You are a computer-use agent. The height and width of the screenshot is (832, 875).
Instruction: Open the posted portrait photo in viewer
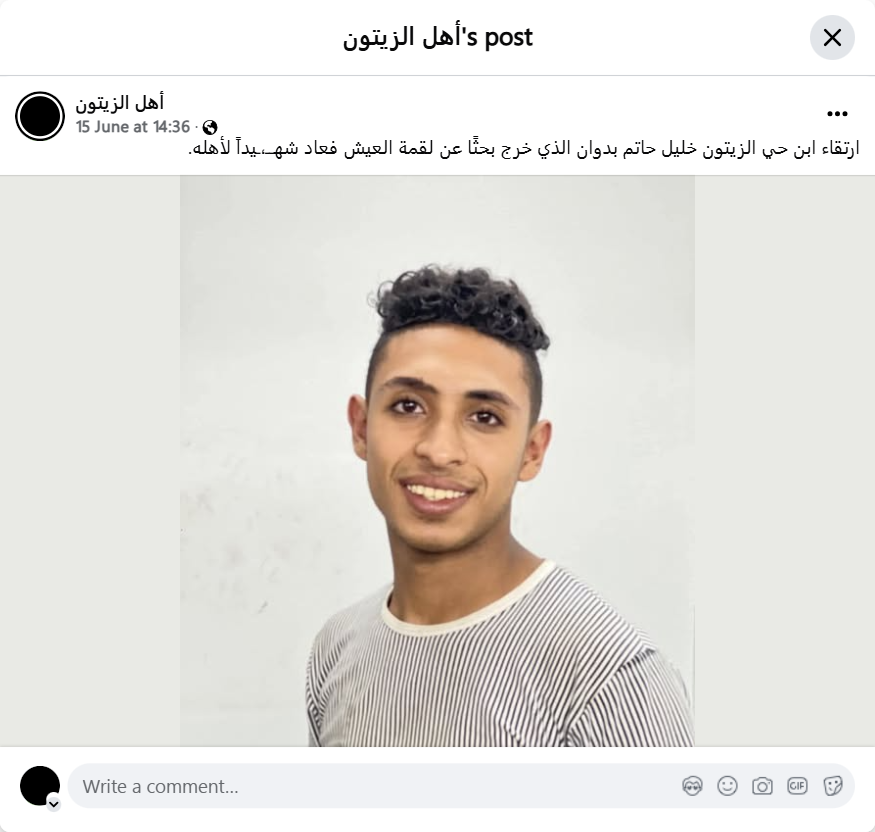coord(437,461)
